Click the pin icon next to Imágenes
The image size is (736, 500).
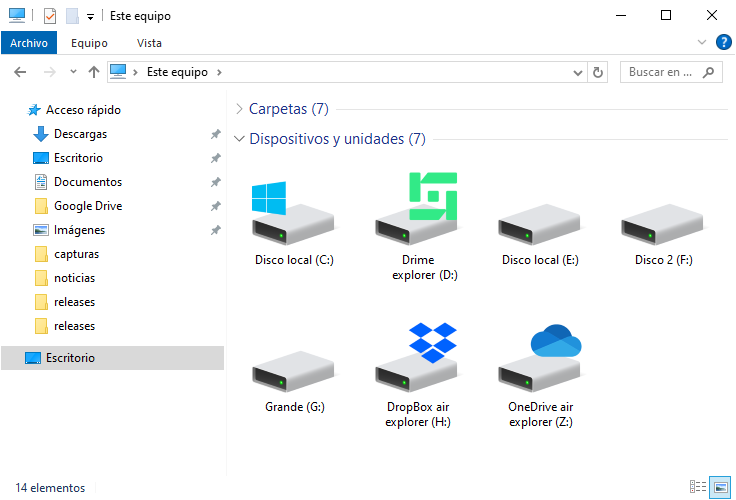pyautogui.click(x=215, y=230)
